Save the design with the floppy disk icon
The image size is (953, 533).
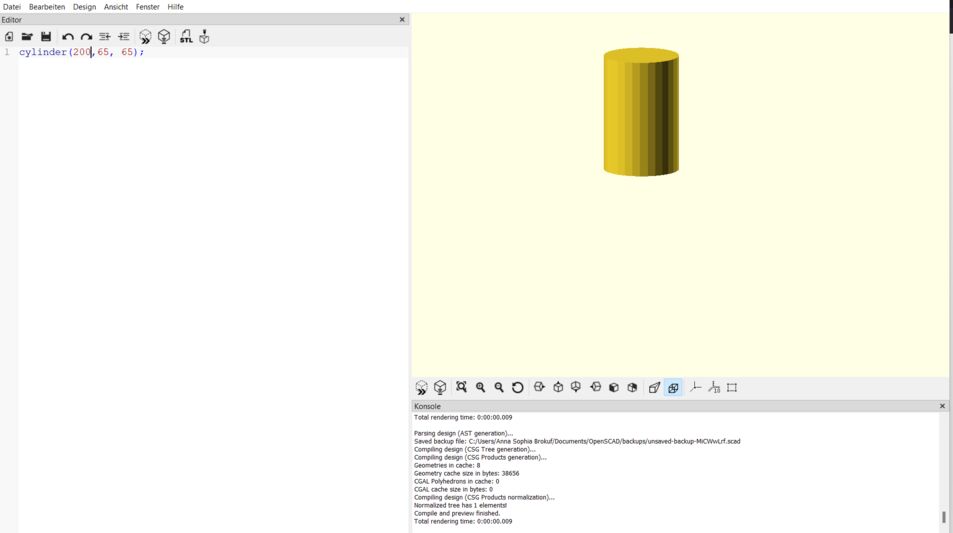pos(46,37)
